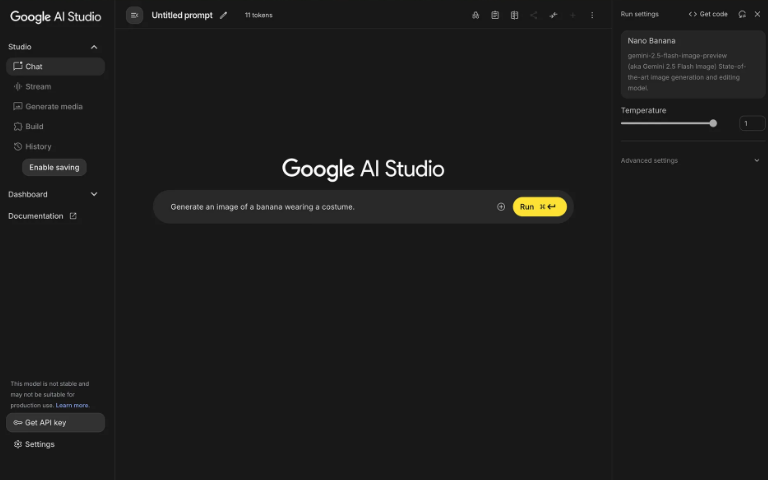Edit prompt title with the pencil icon

pos(223,15)
